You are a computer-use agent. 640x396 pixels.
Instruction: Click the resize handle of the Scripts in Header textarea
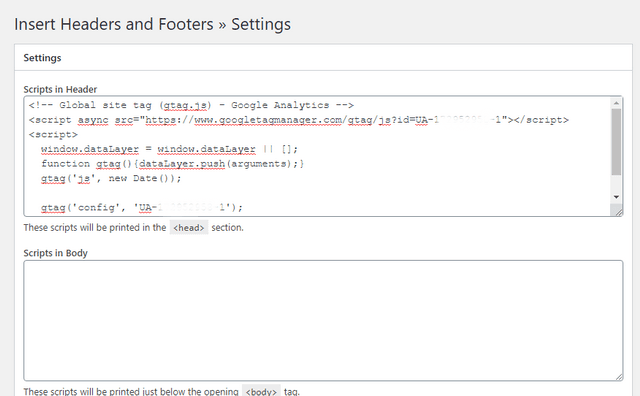tap(619, 212)
